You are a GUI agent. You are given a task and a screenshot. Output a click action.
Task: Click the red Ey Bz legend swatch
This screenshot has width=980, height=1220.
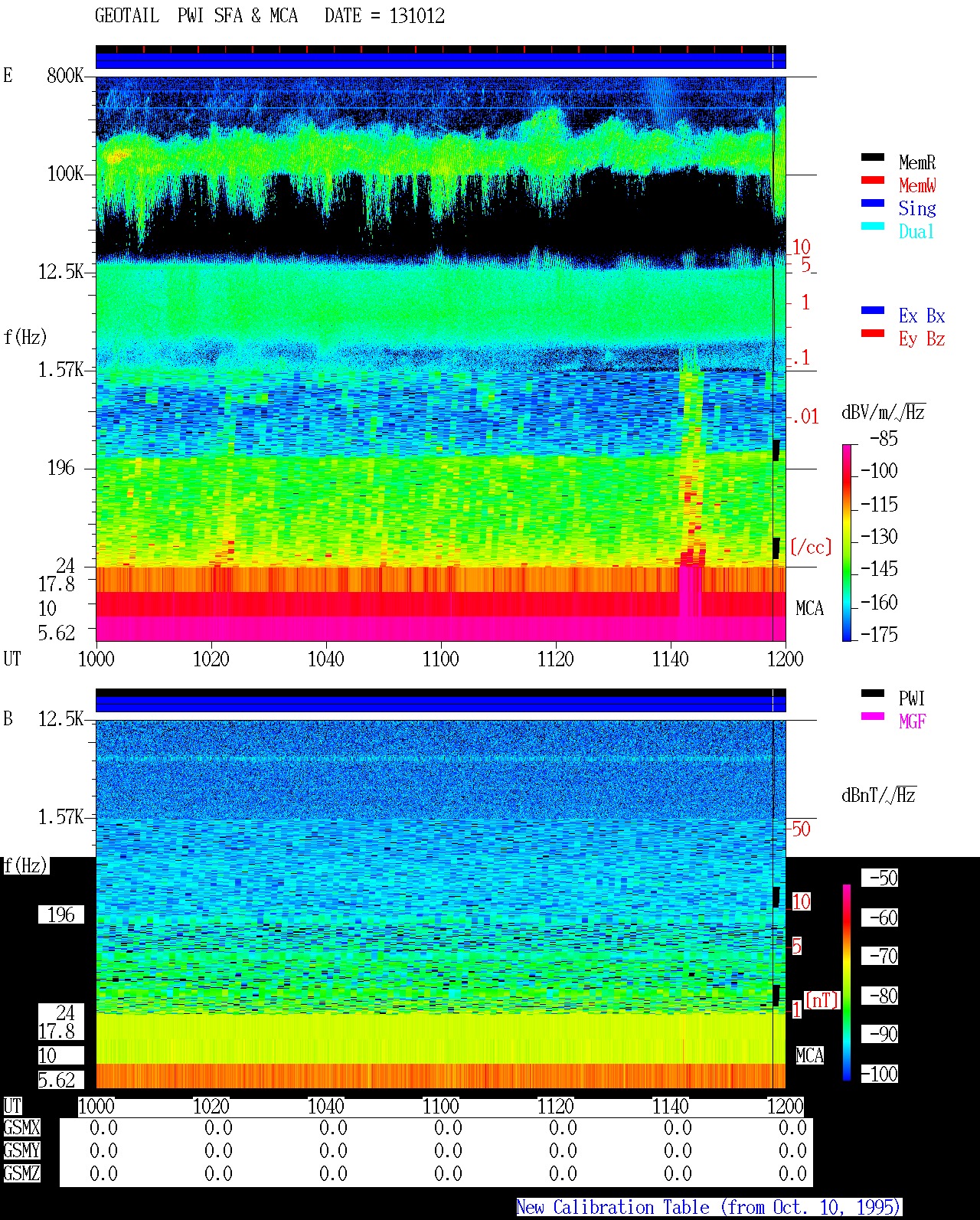point(873,334)
